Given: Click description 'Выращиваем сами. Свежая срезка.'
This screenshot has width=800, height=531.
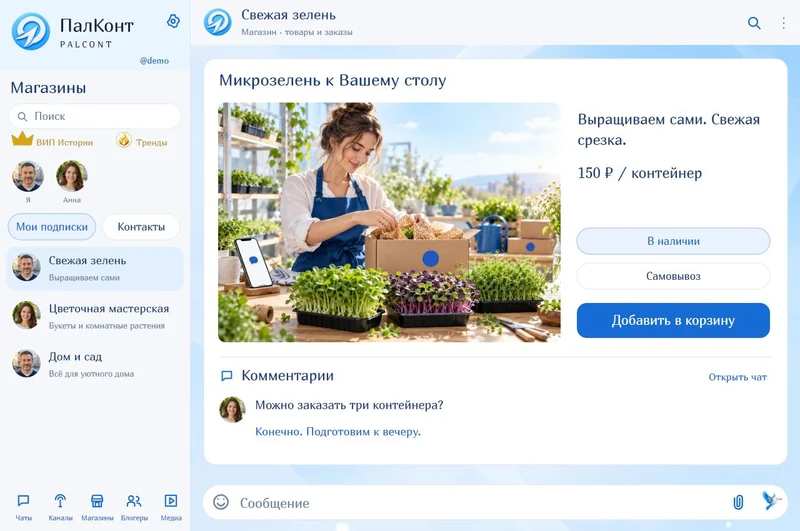Looking at the screenshot, I should click(669, 130).
